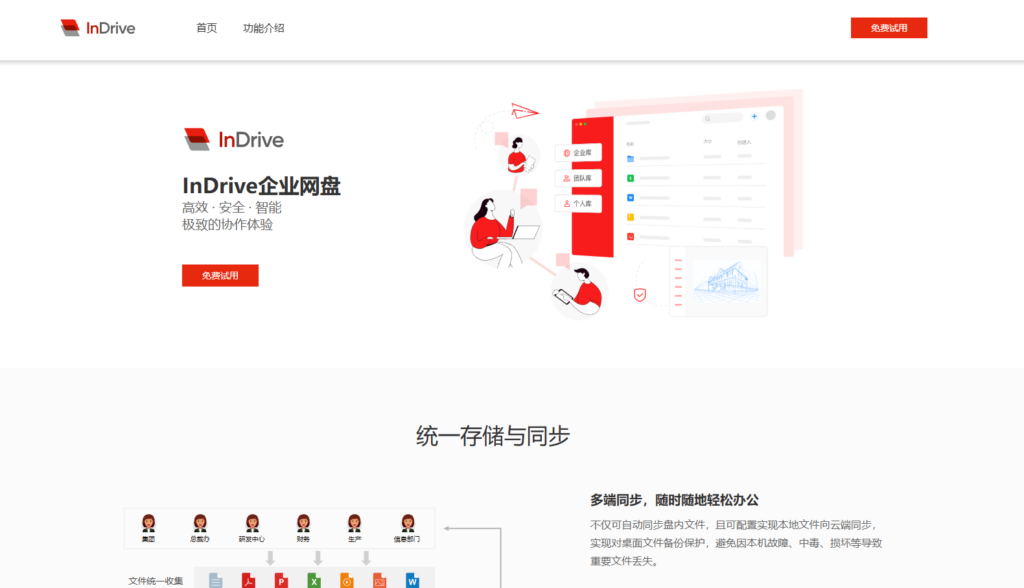This screenshot has height=588, width=1024.
Task: Open the 首页 navigation item
Action: pos(206,28)
